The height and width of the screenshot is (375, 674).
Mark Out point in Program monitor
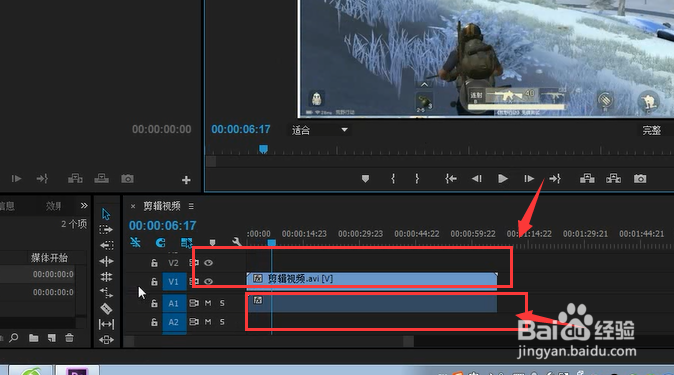pos(417,178)
